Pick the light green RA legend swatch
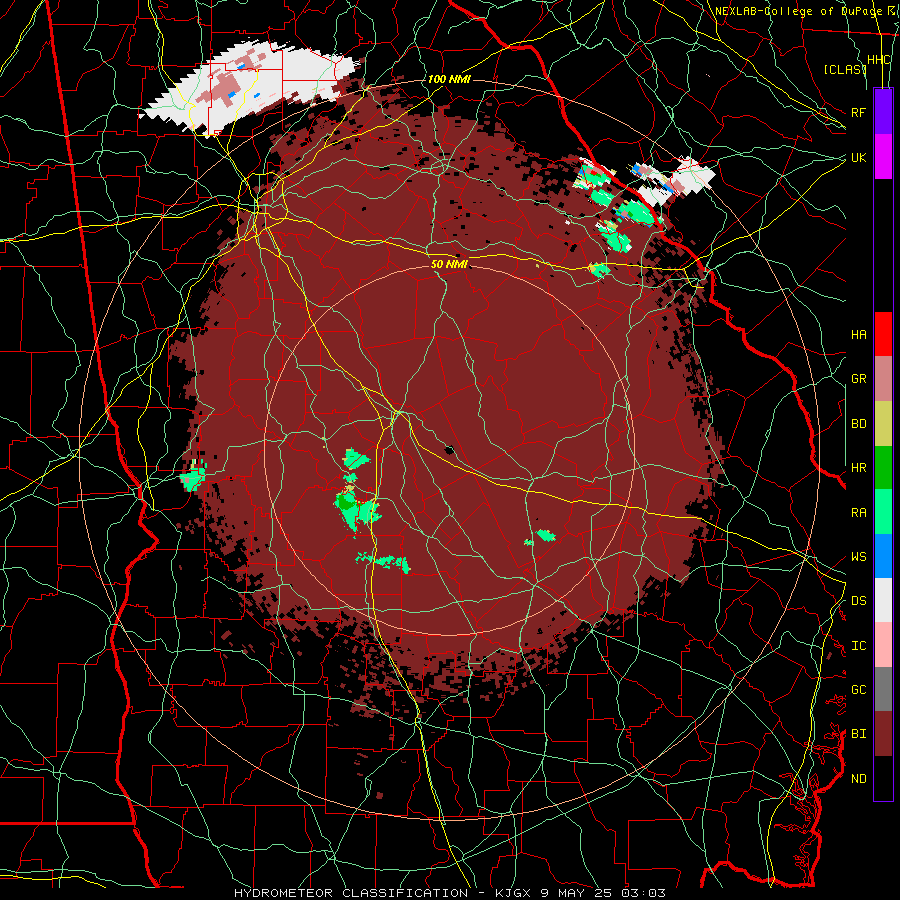The image size is (900, 900). point(883,512)
